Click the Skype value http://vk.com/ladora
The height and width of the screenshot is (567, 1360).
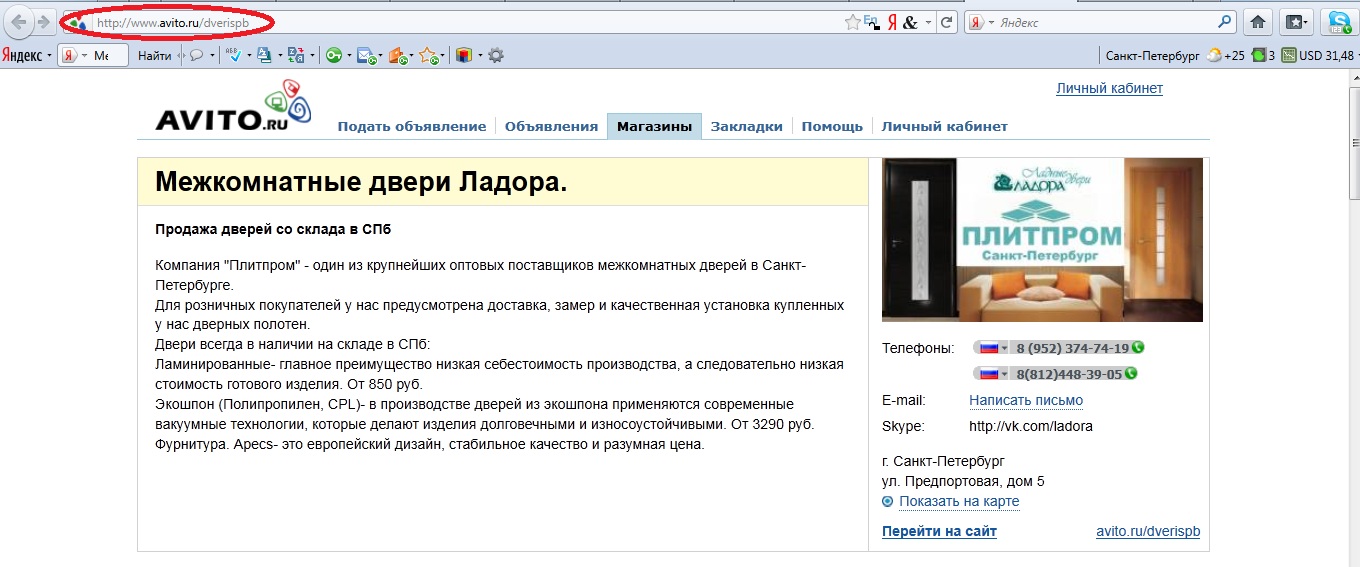pyautogui.click(x=1031, y=426)
